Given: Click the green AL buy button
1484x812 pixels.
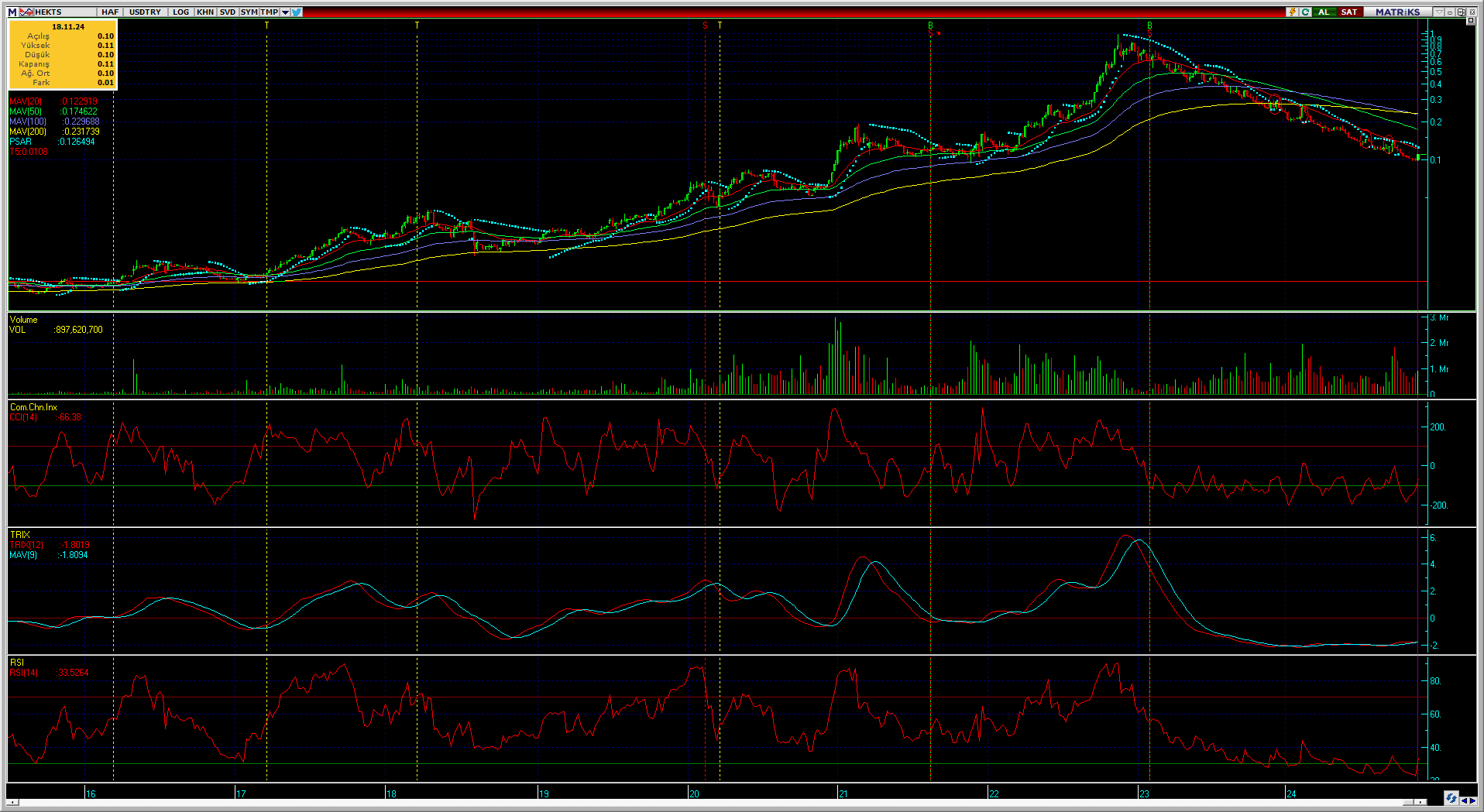Looking at the screenshot, I should [1324, 12].
